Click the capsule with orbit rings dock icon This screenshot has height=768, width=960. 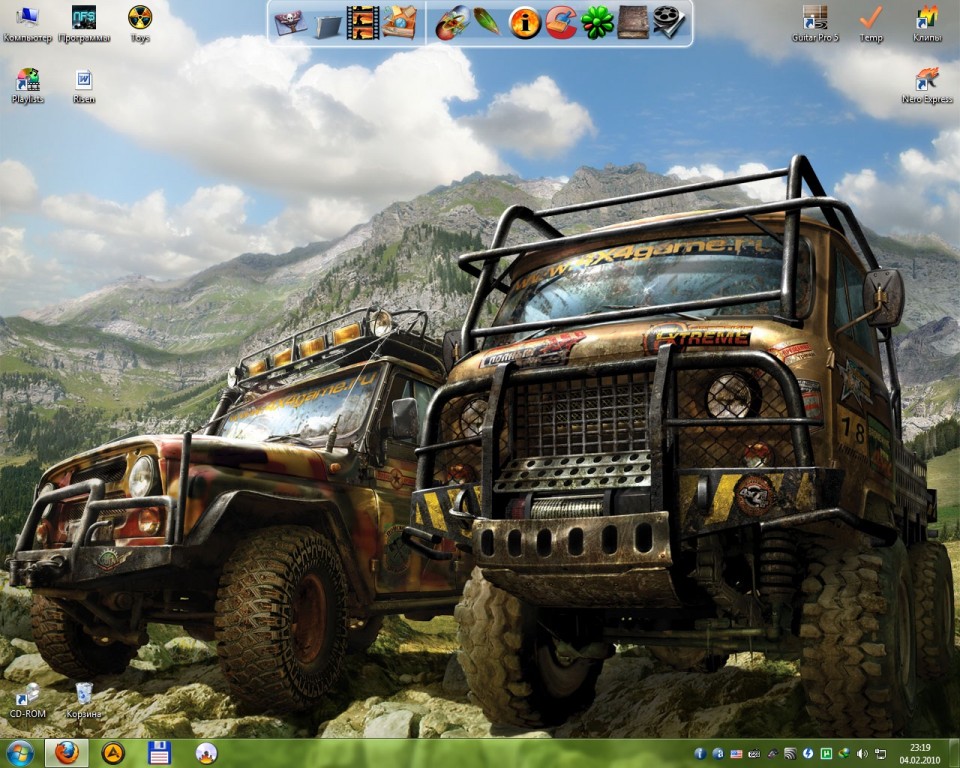coord(452,23)
